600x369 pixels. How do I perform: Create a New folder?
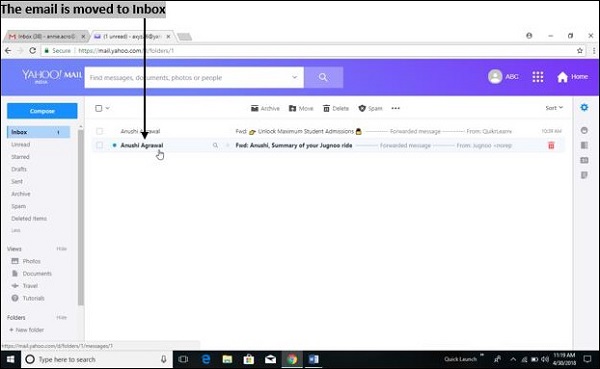tap(26, 330)
